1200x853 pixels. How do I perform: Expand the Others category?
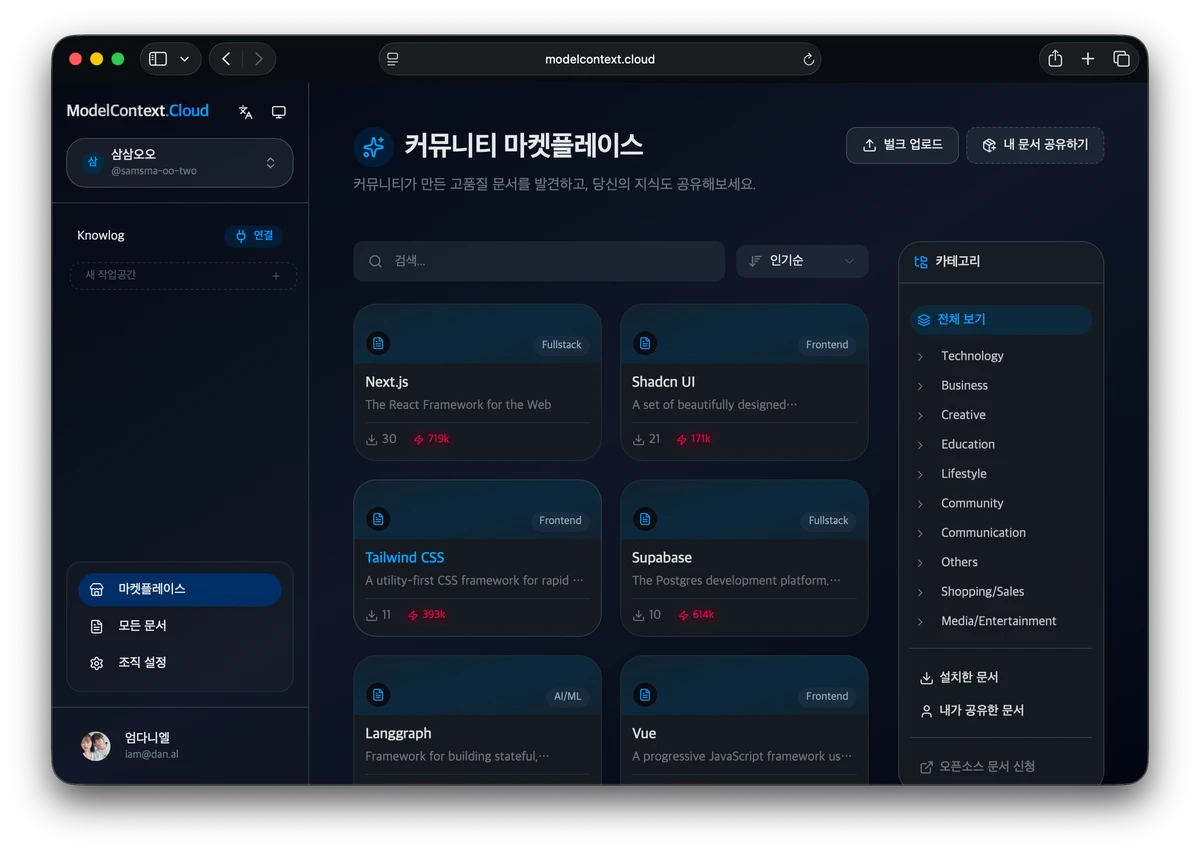(920, 563)
